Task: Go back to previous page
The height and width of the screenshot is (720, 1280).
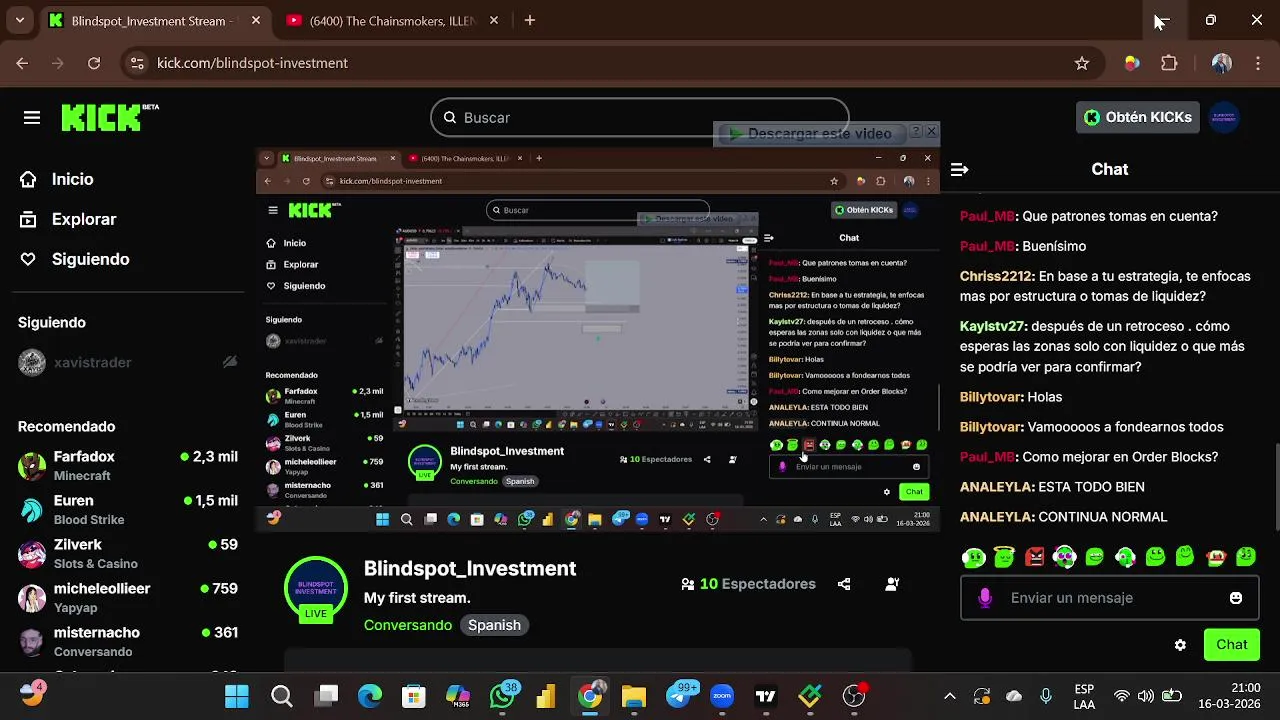Action: 22,63
